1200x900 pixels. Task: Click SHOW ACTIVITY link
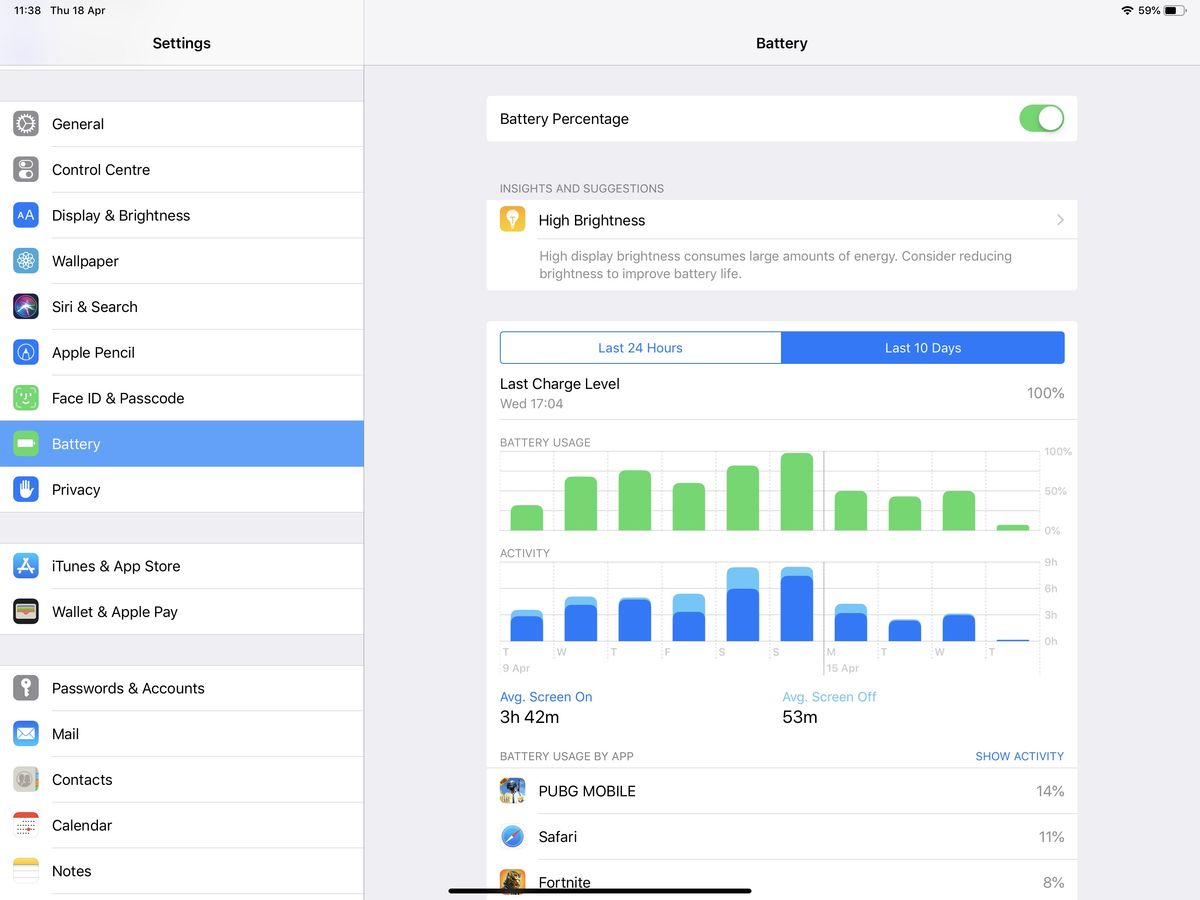click(1020, 756)
